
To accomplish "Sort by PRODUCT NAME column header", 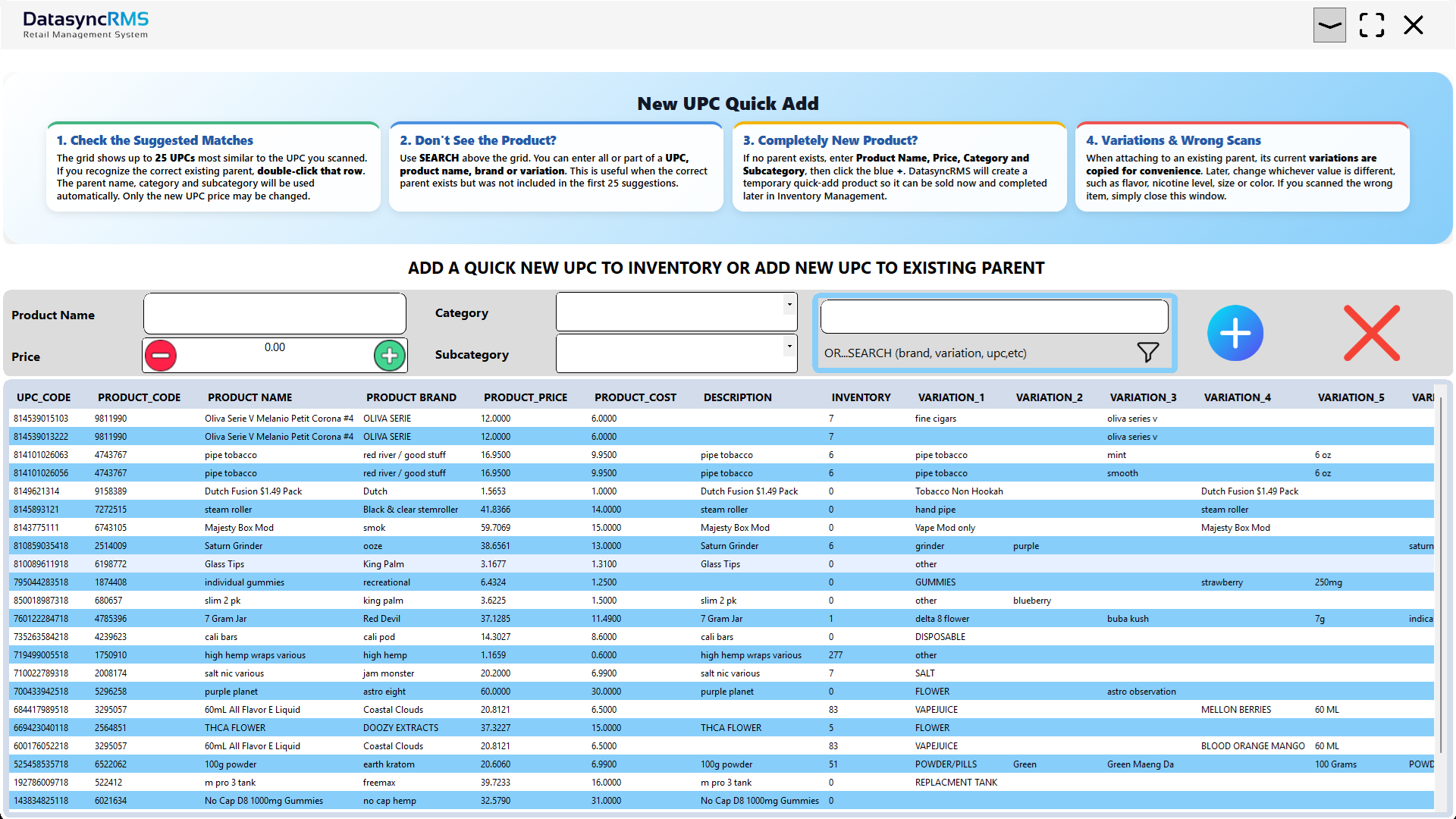I will click(x=249, y=397).
